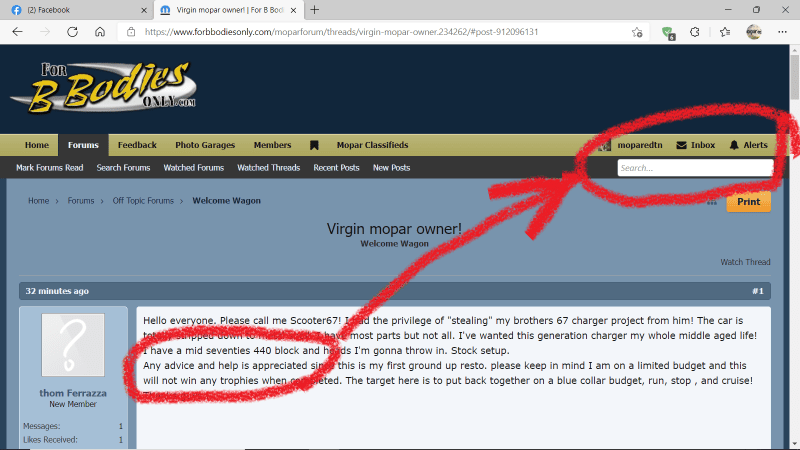Image resolution: width=800 pixels, height=450 pixels.
Task: Close the Virgin mopar owner tab
Action: coord(293,10)
